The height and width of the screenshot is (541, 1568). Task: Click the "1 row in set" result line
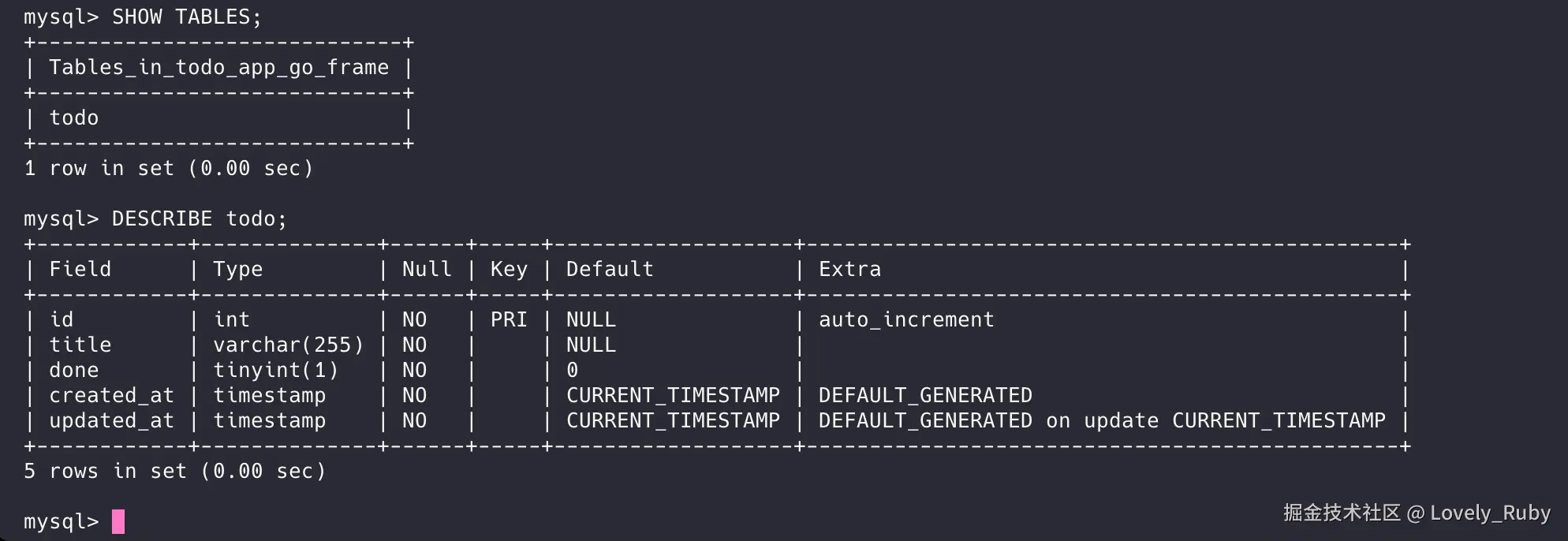168,169
